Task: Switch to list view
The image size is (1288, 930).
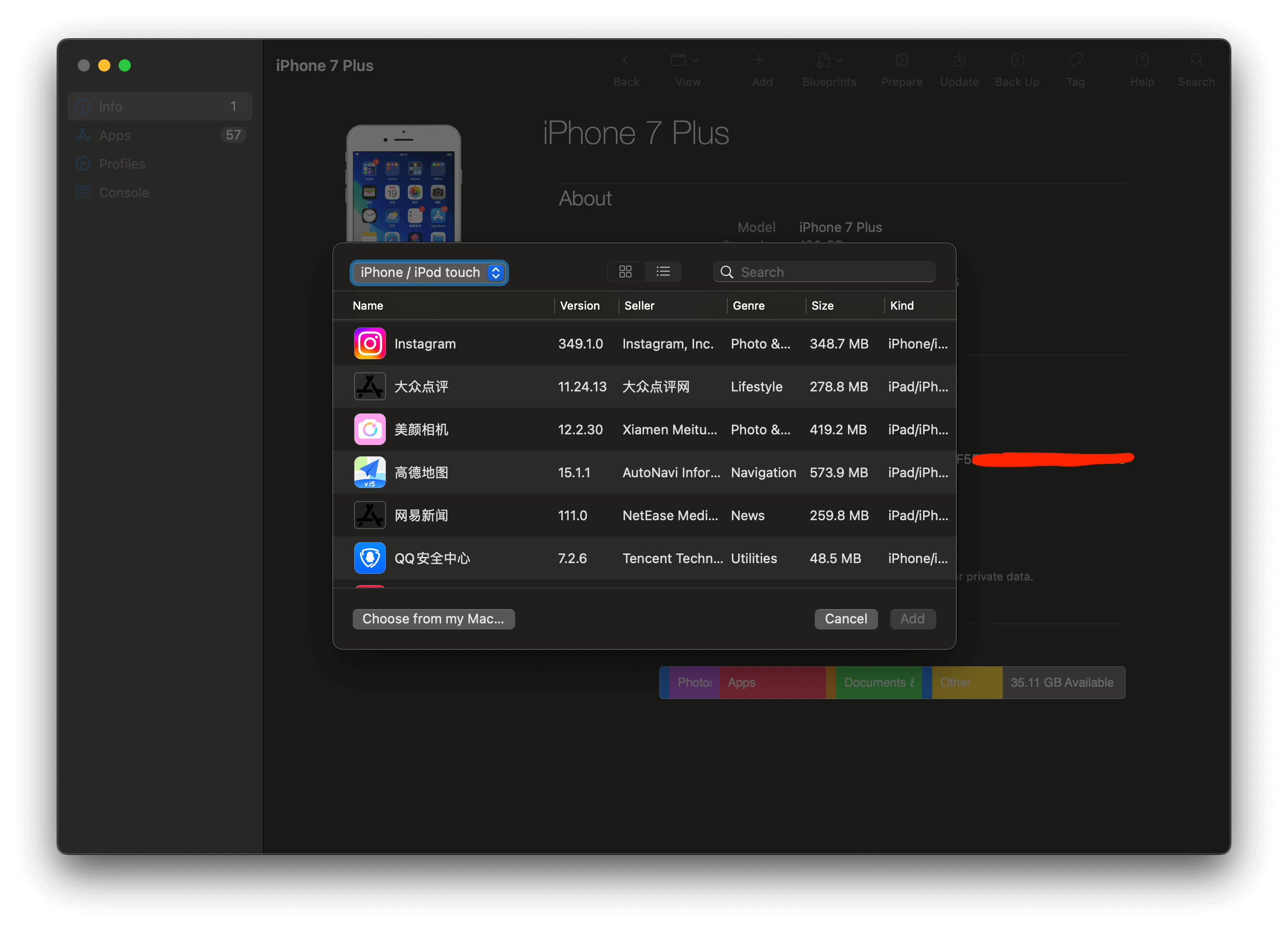Action: click(663, 272)
